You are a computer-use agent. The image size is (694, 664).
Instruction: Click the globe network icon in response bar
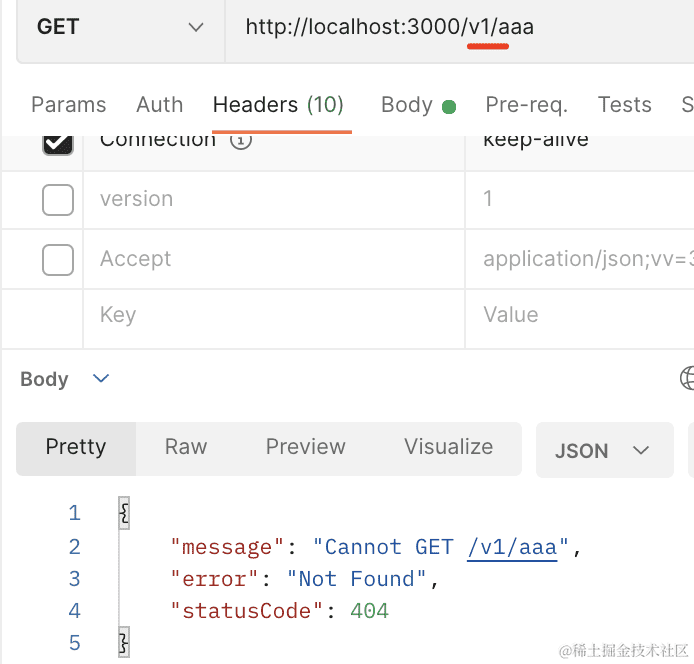point(687,378)
